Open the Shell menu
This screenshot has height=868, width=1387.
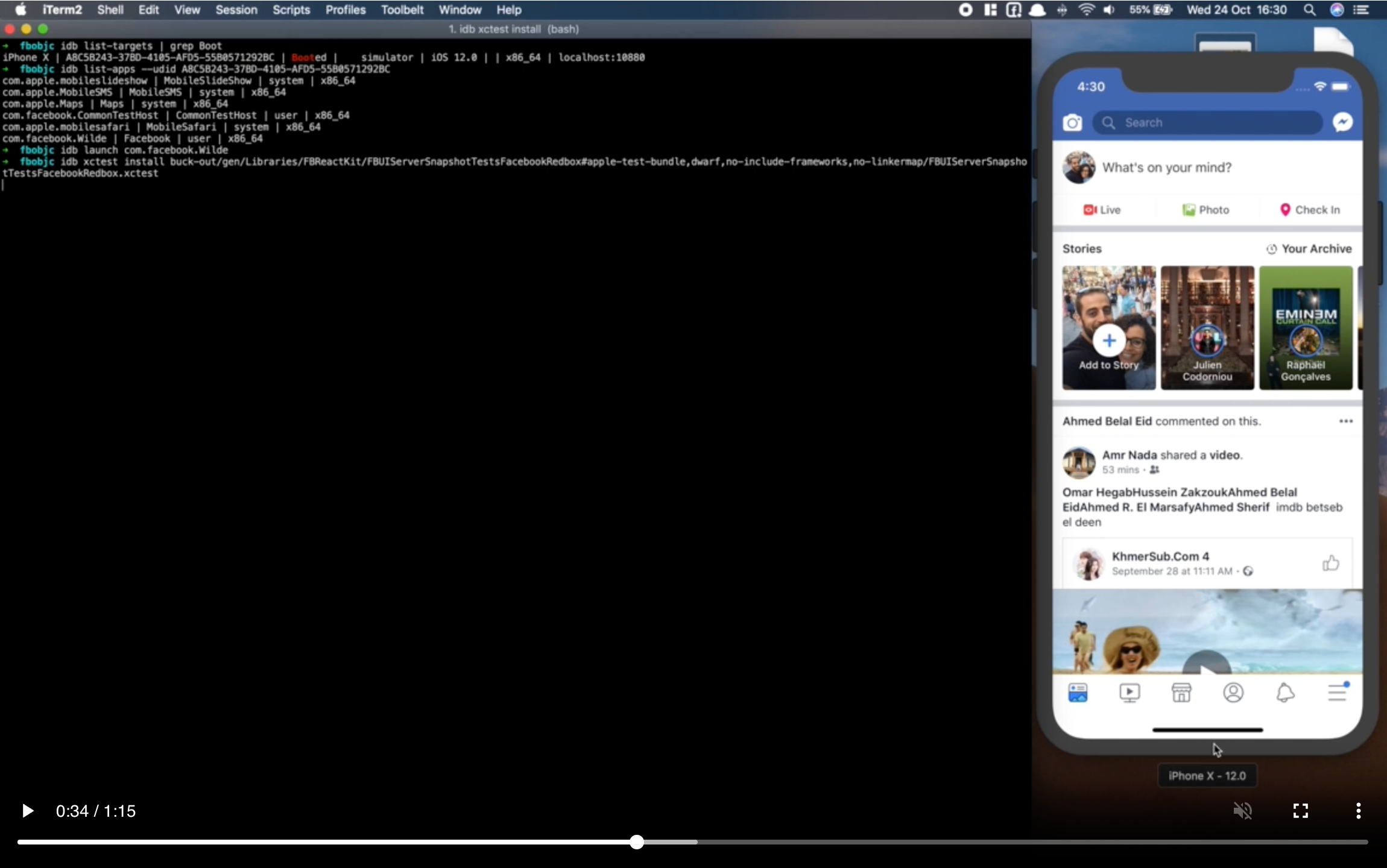(x=110, y=10)
